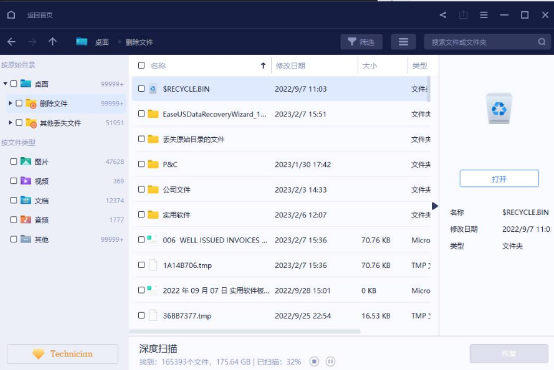Click the 打开 button in preview

(499, 179)
